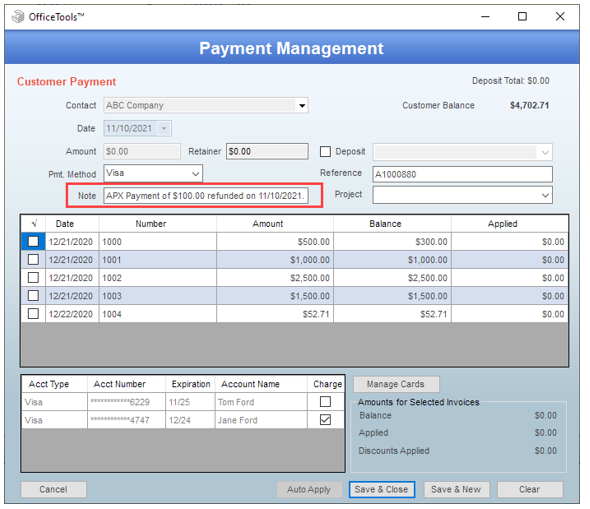
Task: Click into the Note text field
Action: (206, 196)
